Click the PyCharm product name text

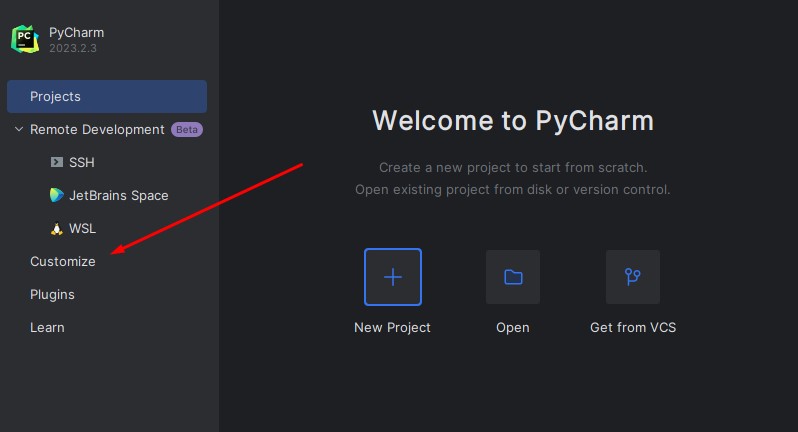tap(76, 33)
